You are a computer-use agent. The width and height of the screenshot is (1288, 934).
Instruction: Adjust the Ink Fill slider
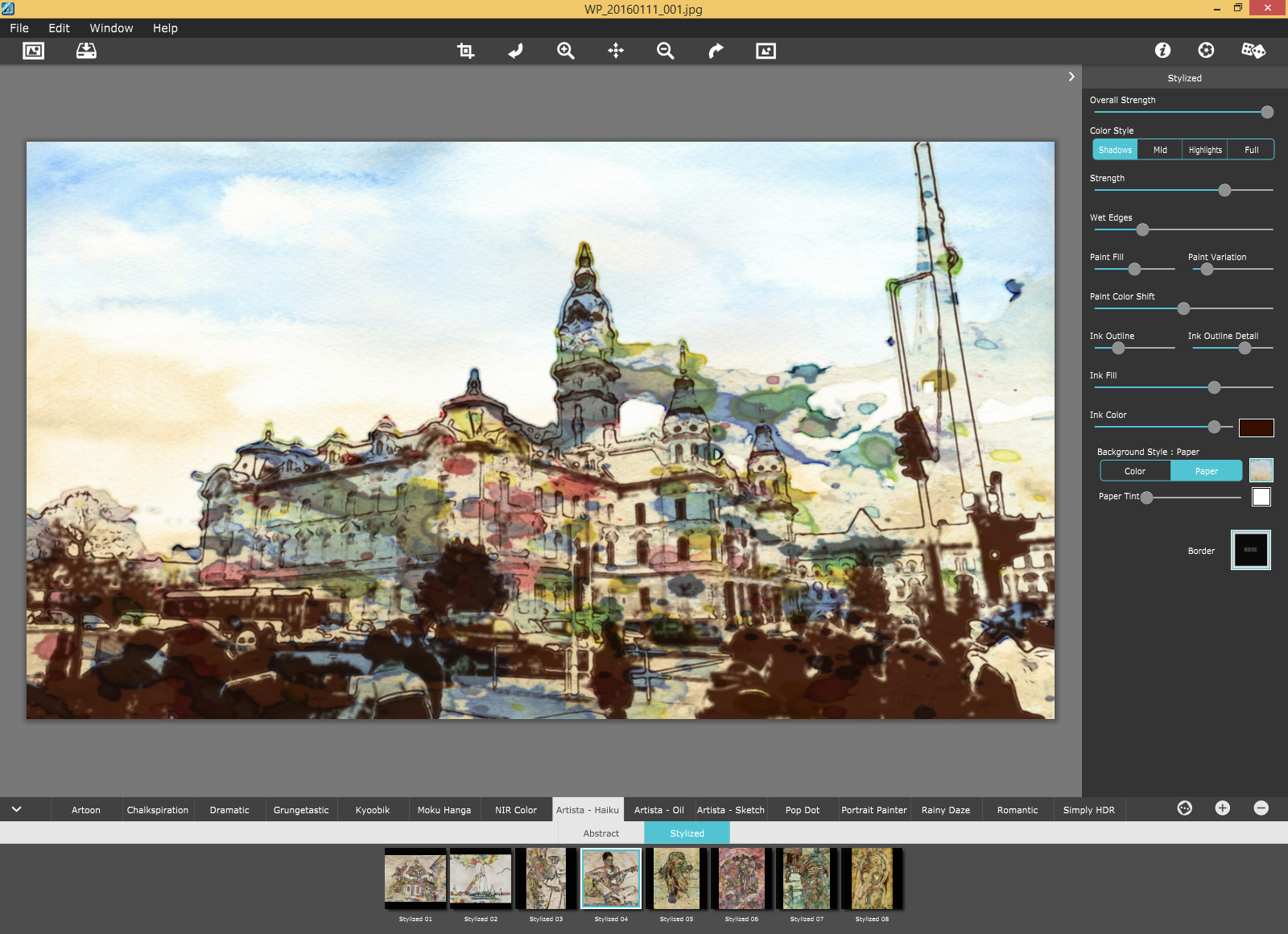click(x=1183, y=387)
